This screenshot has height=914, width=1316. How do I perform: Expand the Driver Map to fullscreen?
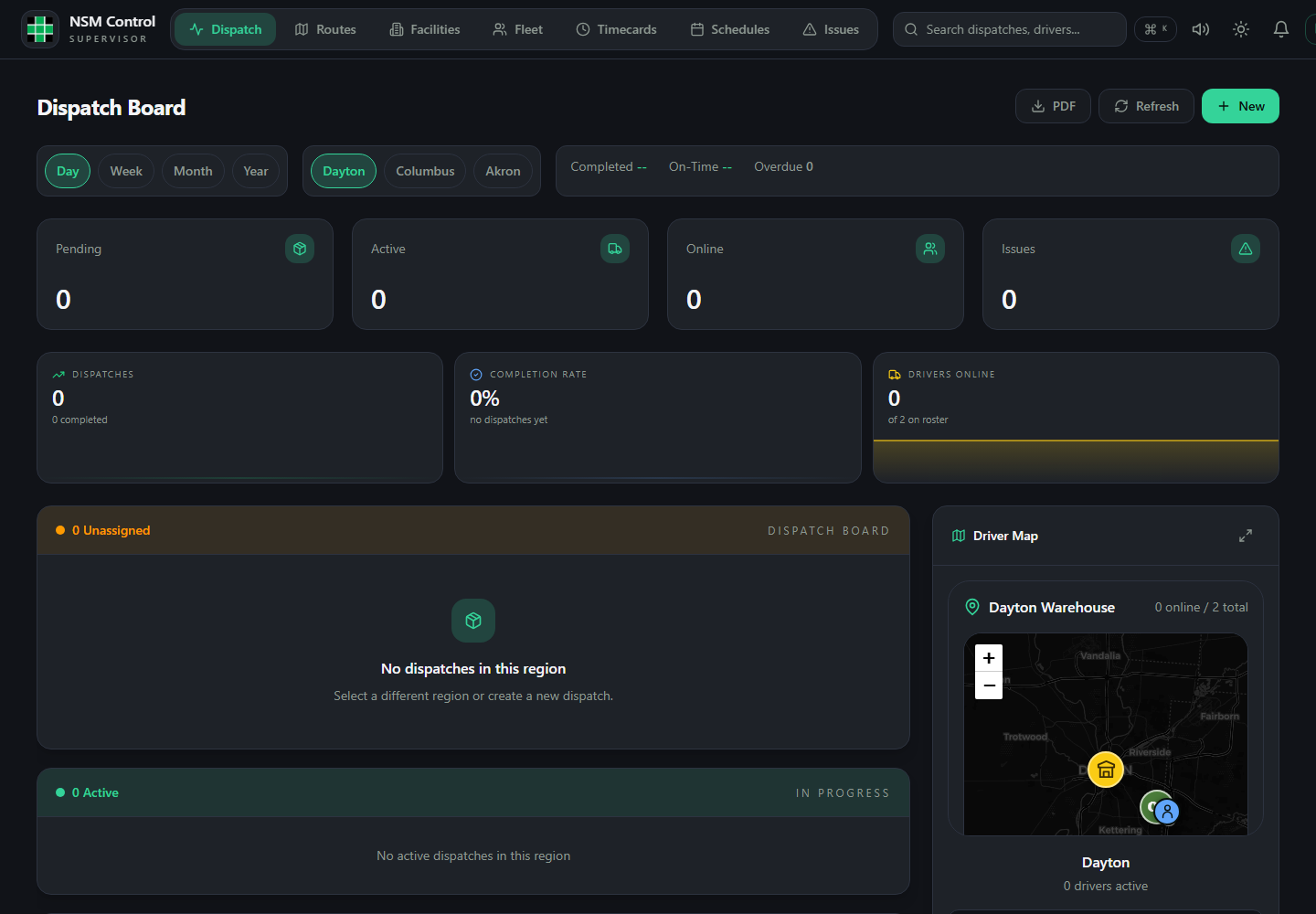click(x=1245, y=536)
